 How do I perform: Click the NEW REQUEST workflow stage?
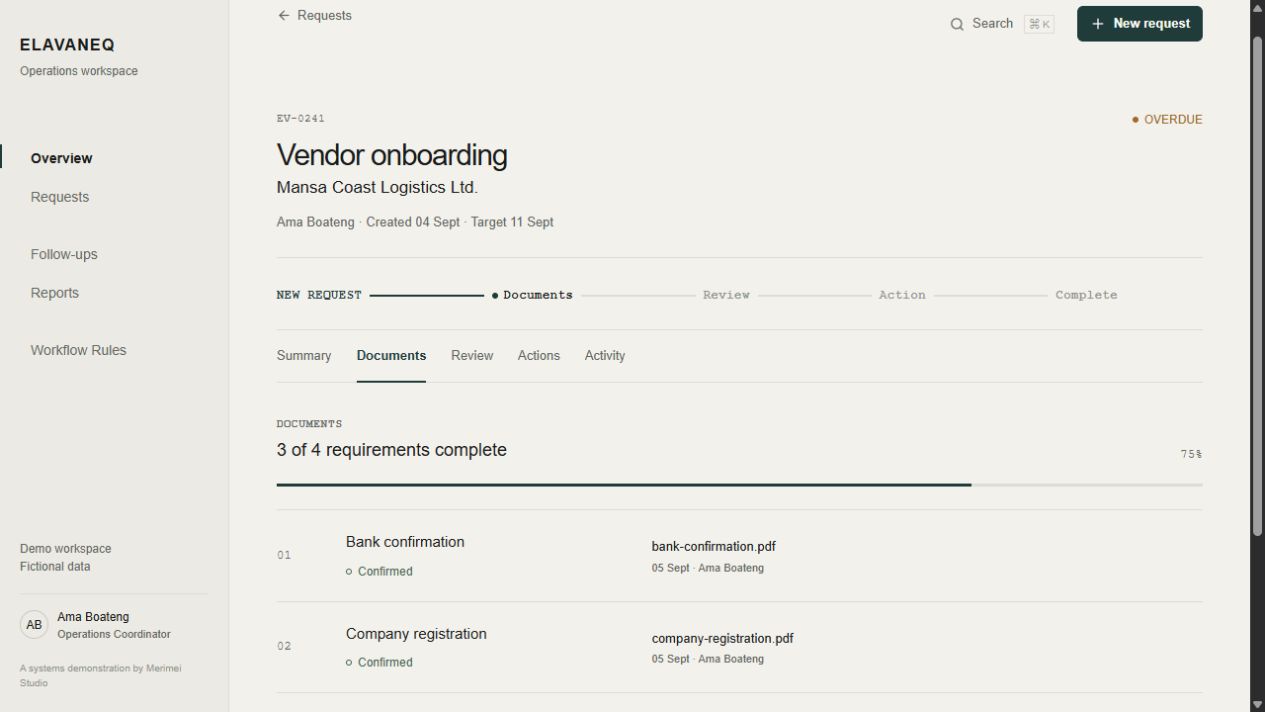point(319,295)
